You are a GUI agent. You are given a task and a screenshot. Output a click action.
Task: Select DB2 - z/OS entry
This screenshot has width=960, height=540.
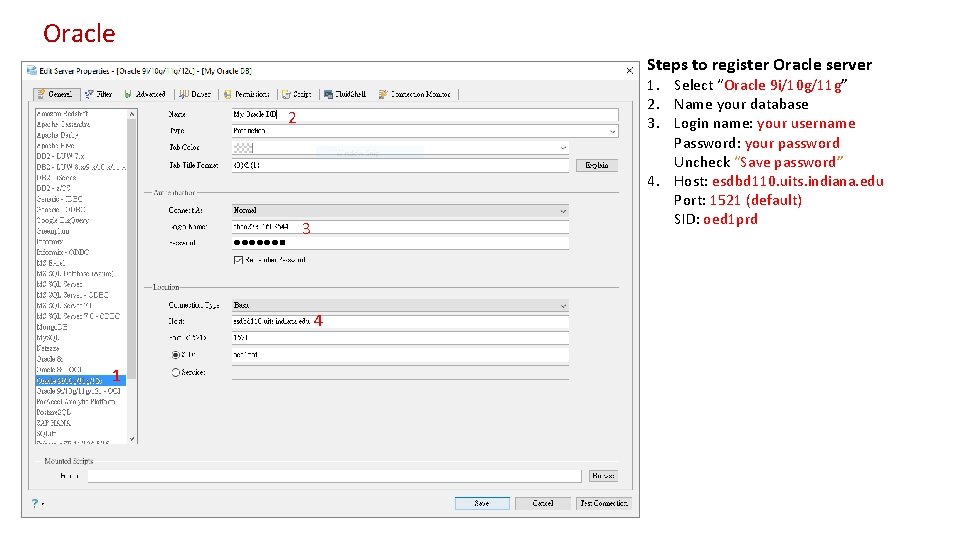click(53, 189)
